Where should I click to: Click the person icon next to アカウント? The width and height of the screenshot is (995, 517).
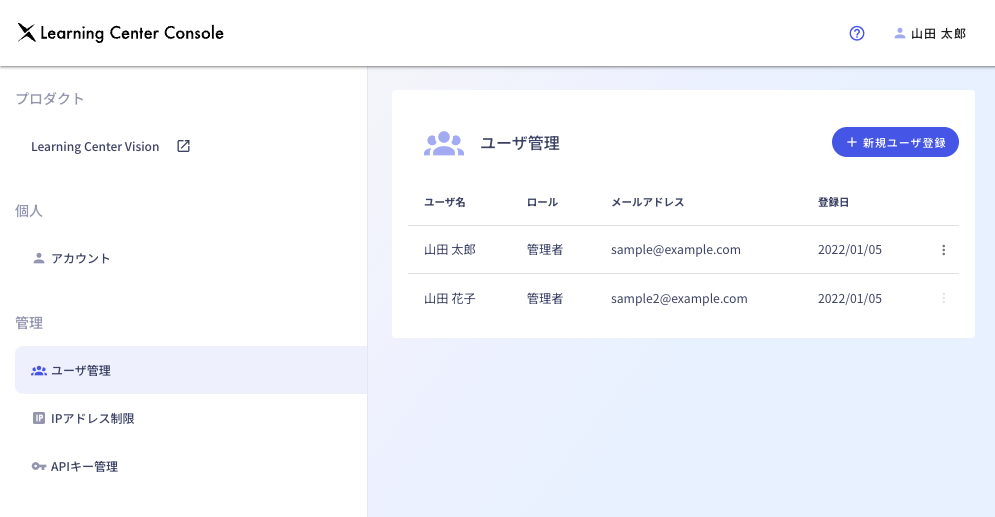(x=39, y=258)
